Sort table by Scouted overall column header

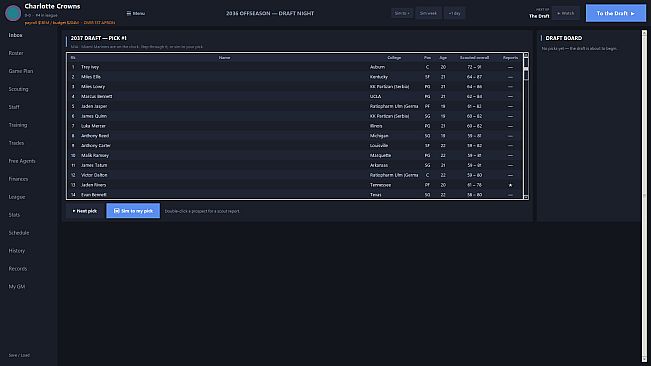(474, 58)
